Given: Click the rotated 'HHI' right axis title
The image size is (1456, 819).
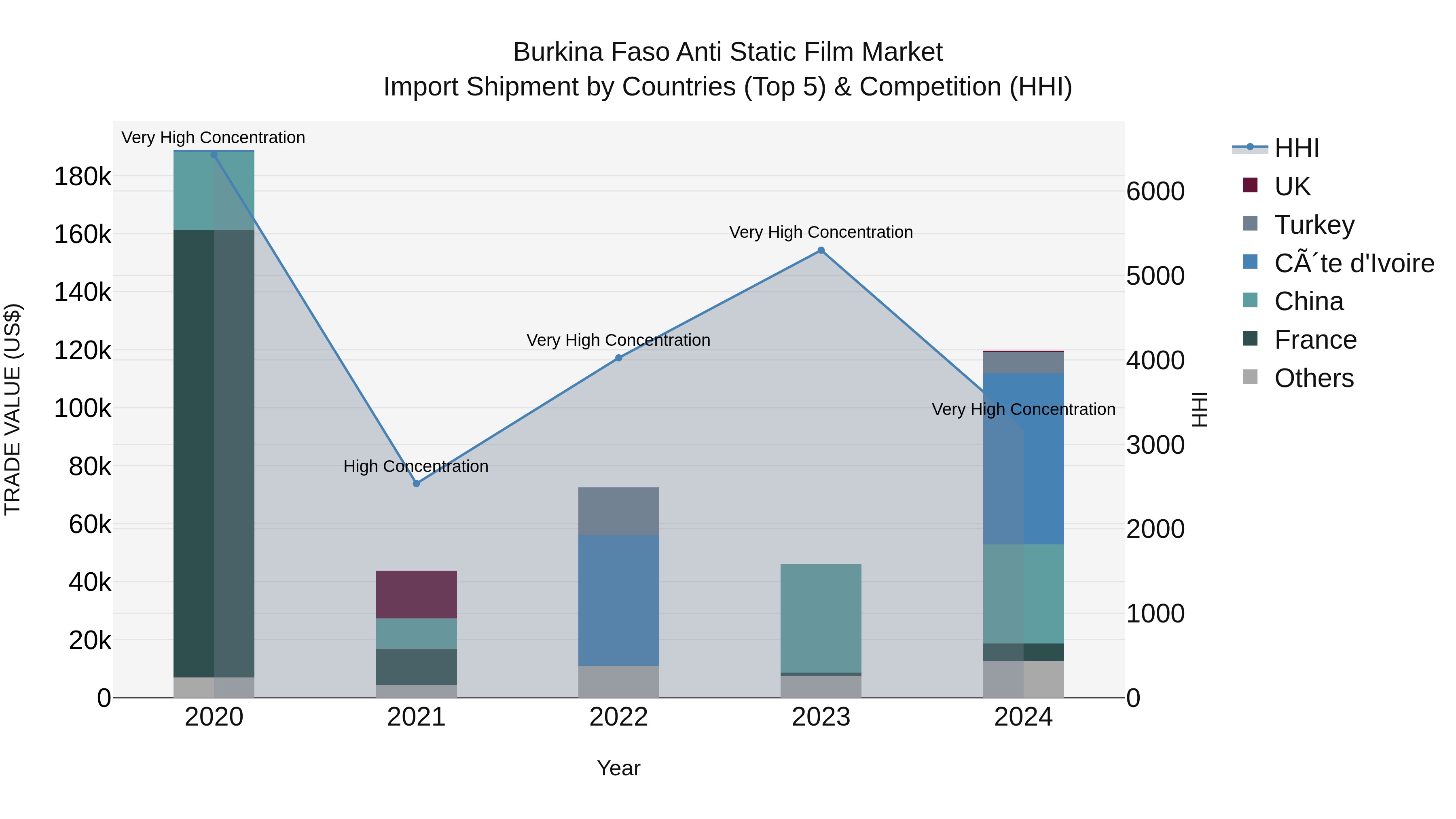Looking at the screenshot, I should [x=1200, y=409].
